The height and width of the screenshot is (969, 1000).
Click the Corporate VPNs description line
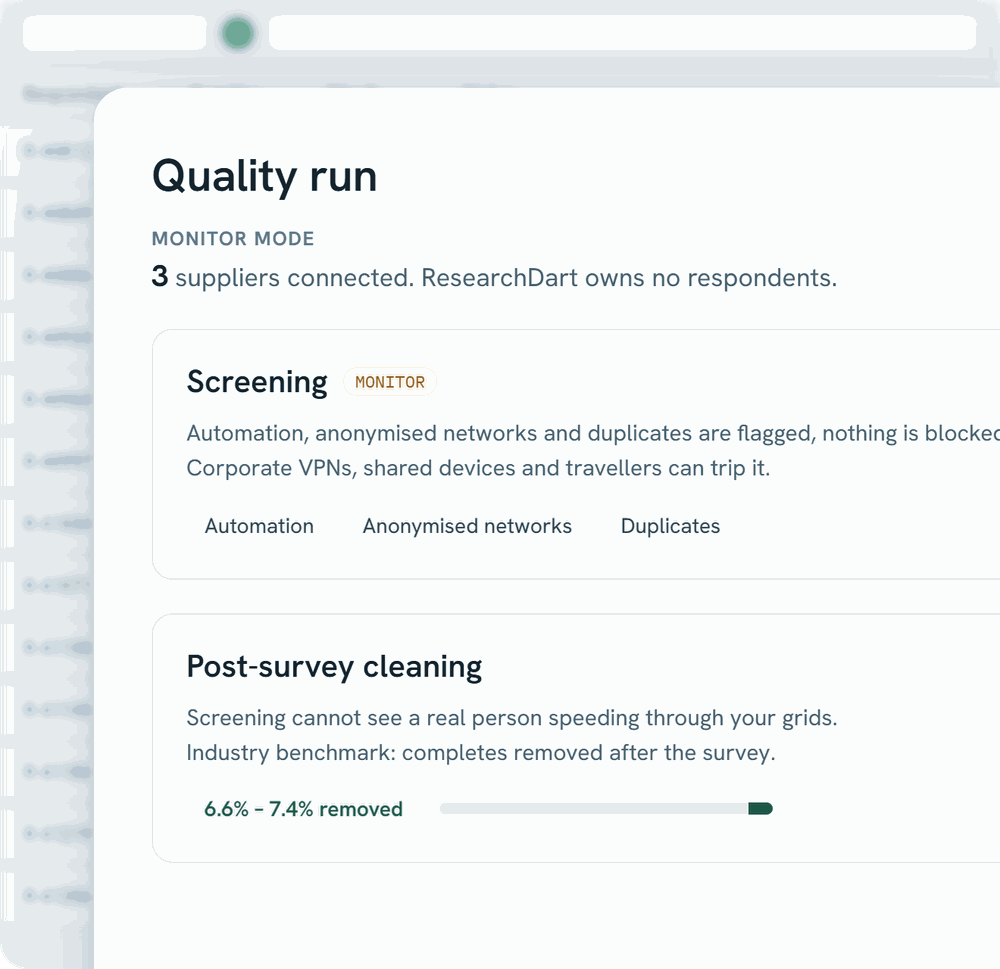pyautogui.click(x=478, y=468)
